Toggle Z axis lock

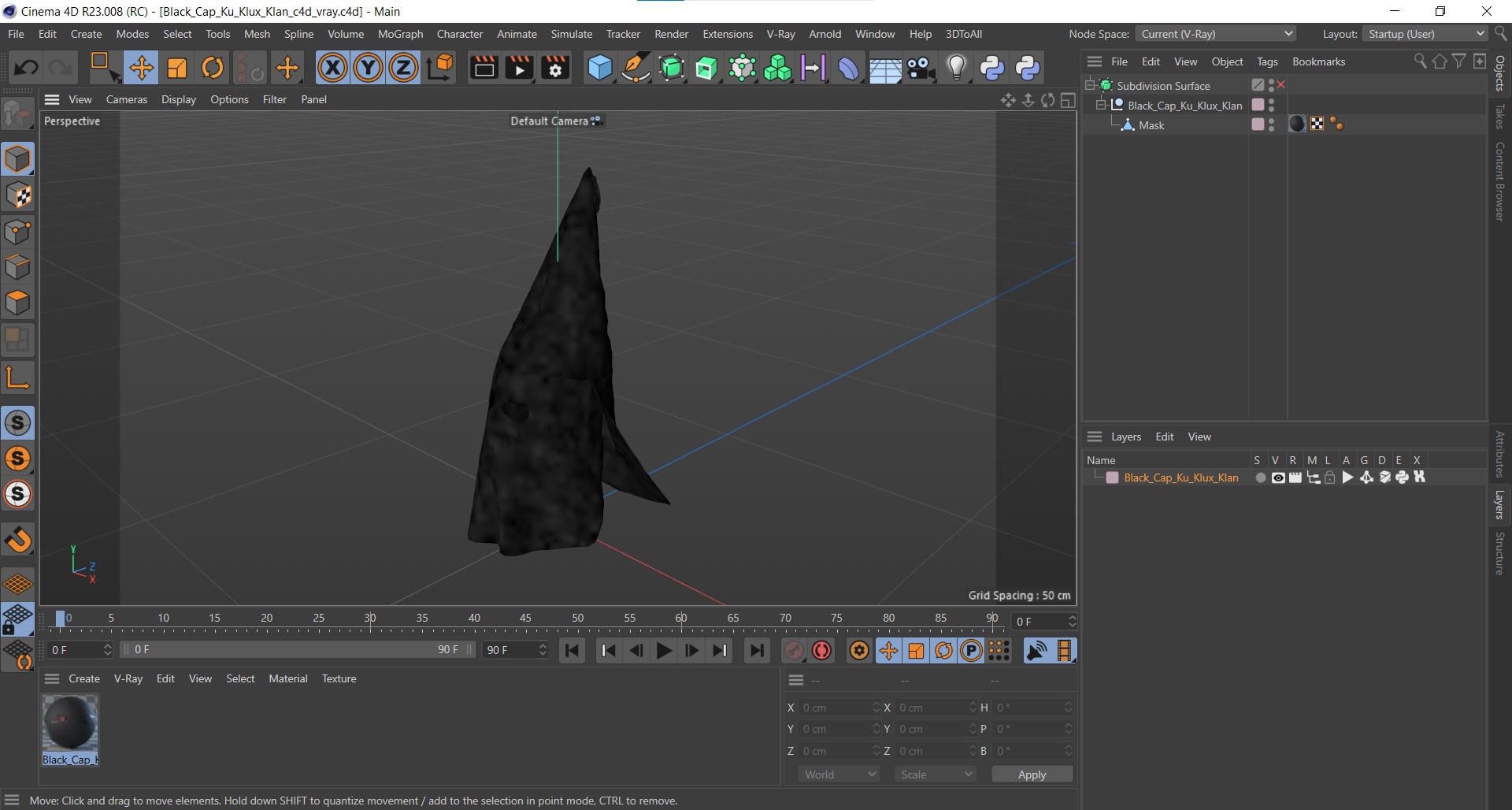point(403,68)
